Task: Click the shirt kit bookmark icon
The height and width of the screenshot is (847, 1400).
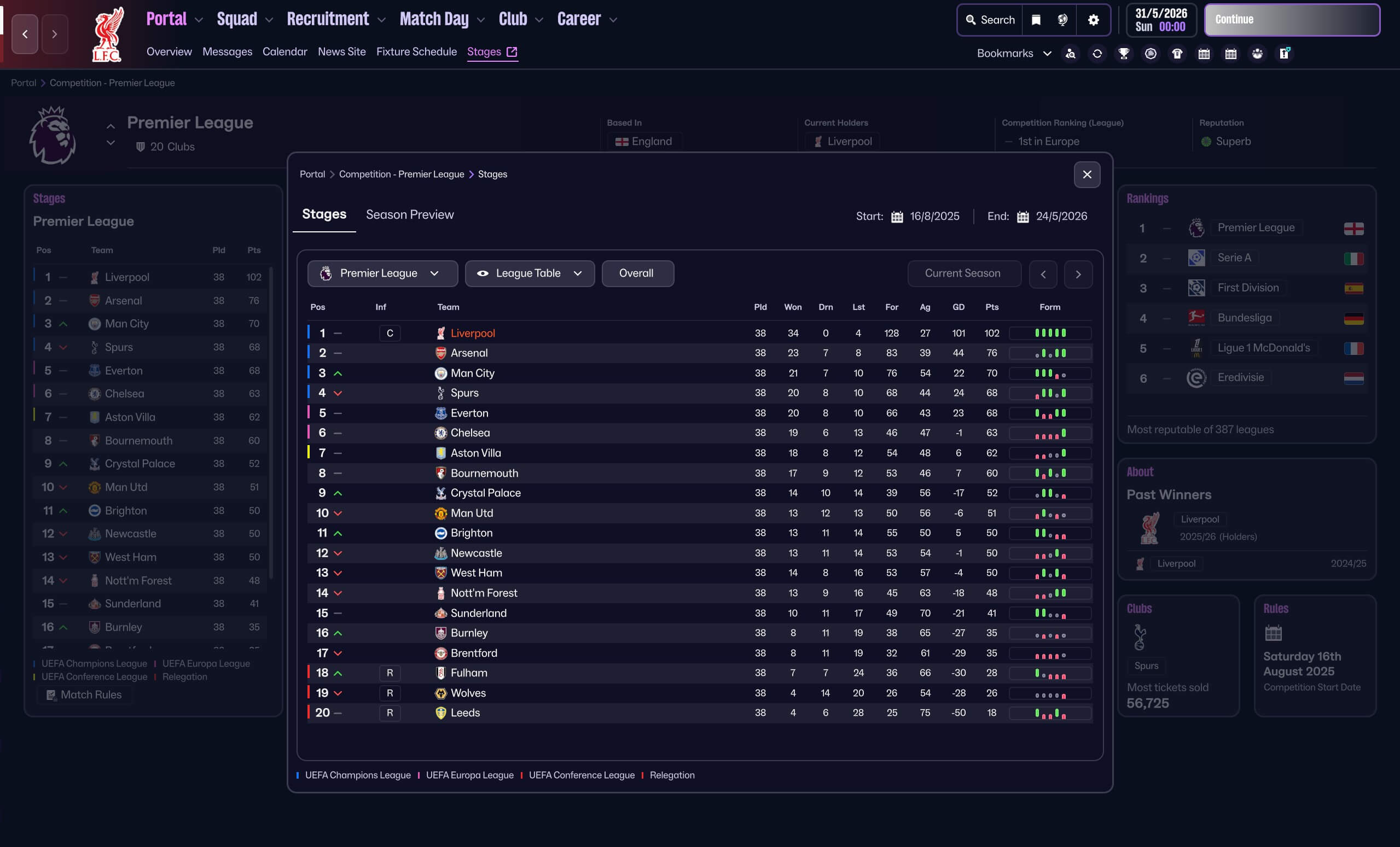Action: (1177, 54)
